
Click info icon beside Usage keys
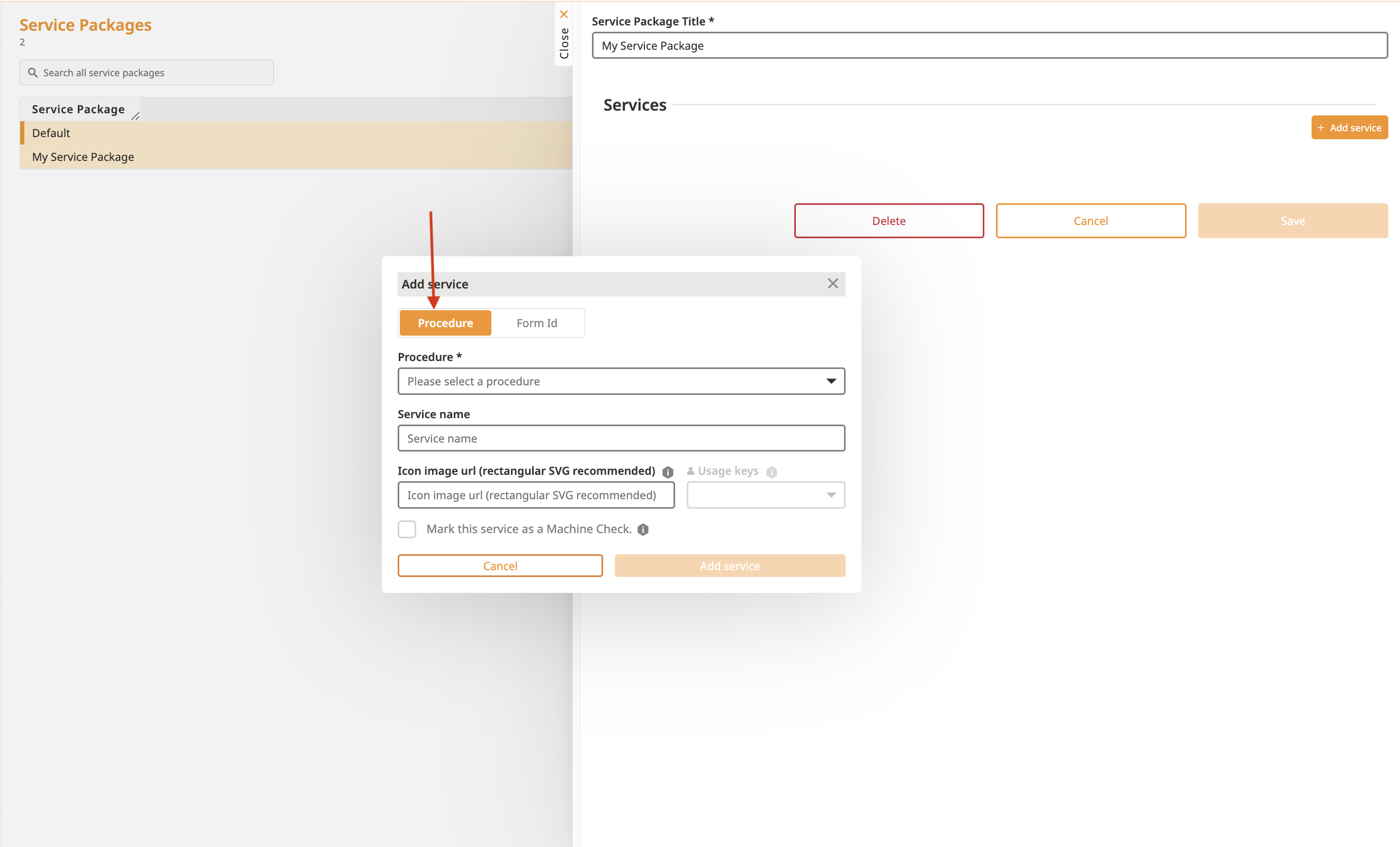[x=771, y=472]
